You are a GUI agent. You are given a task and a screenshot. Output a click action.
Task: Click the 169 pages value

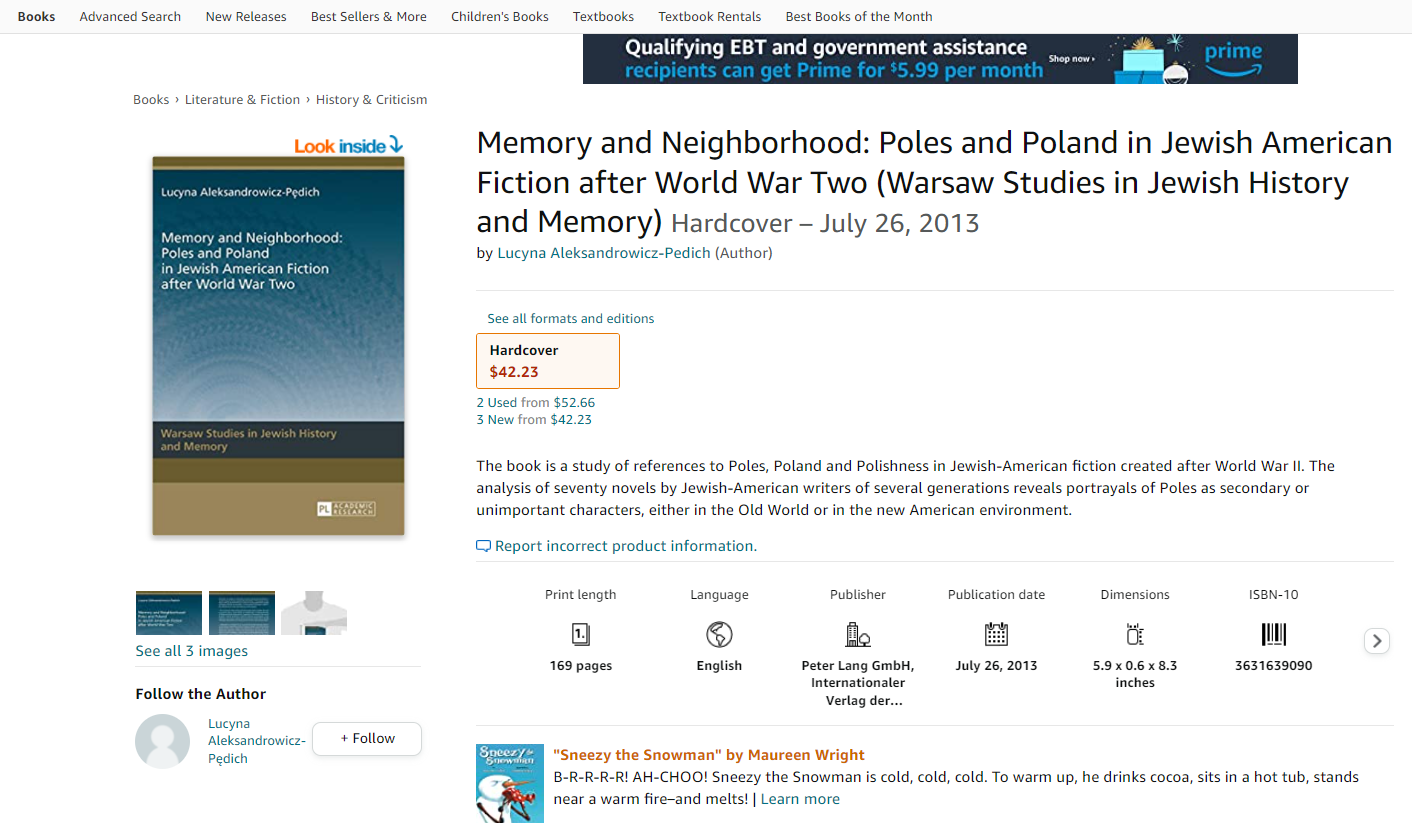581,666
